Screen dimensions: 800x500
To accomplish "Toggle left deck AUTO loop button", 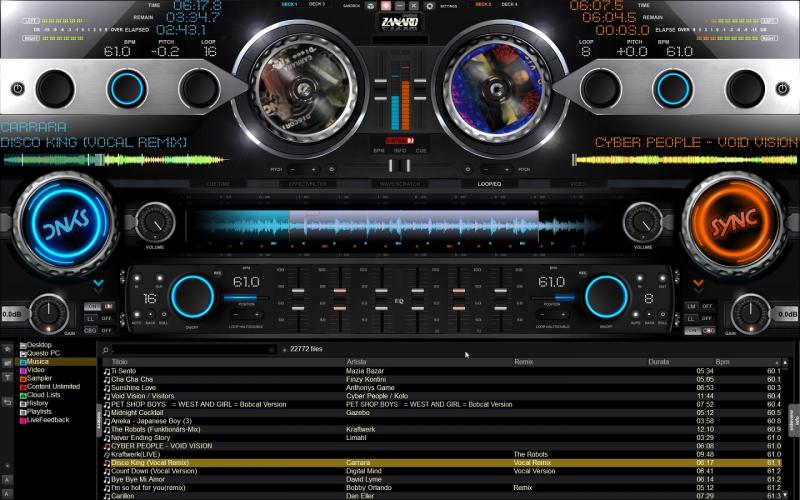I will [x=137, y=315].
